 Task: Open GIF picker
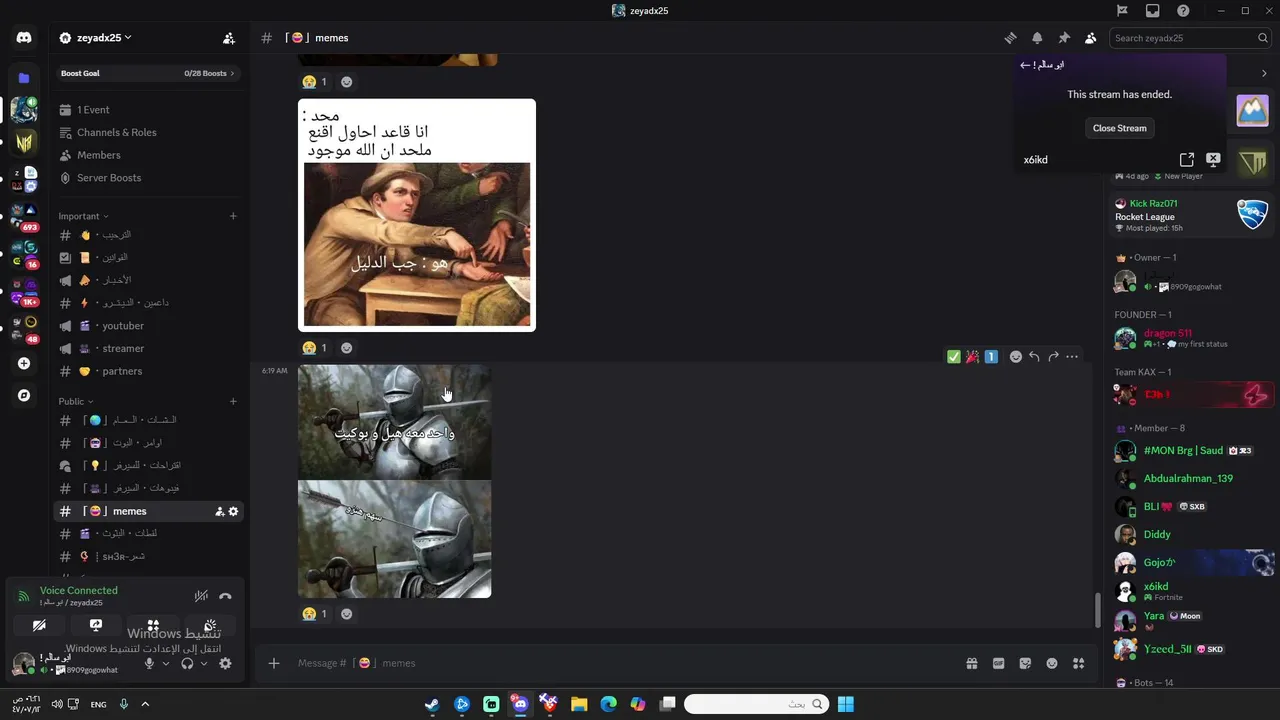click(998, 663)
